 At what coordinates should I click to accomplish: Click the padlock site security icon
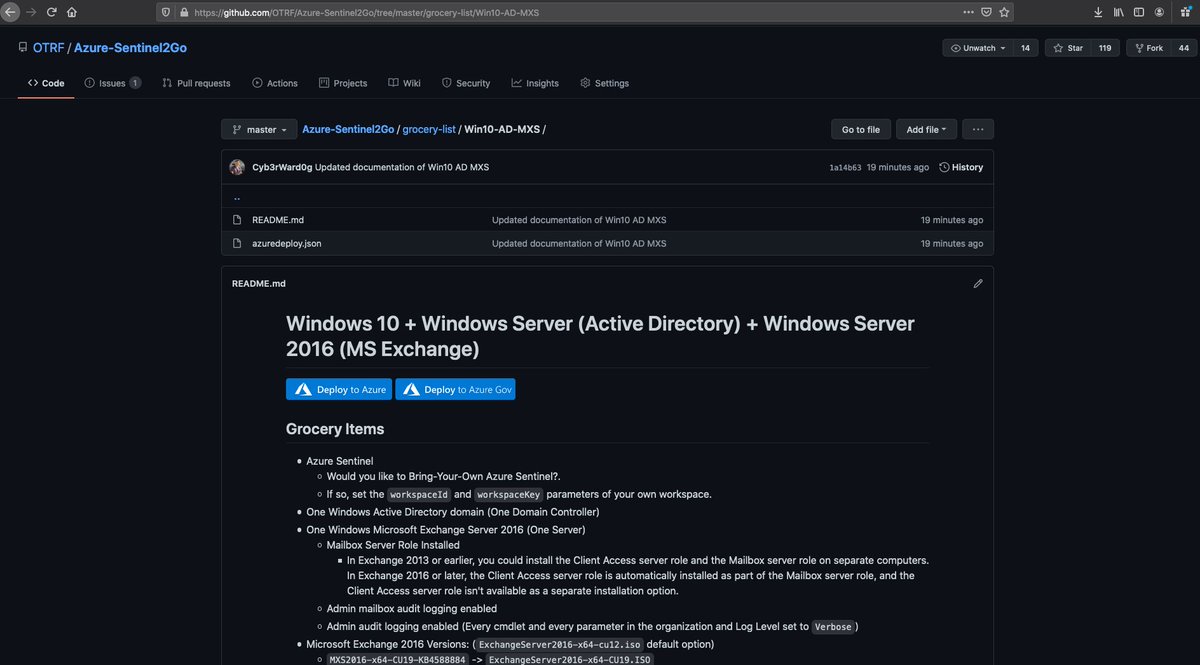click(183, 12)
